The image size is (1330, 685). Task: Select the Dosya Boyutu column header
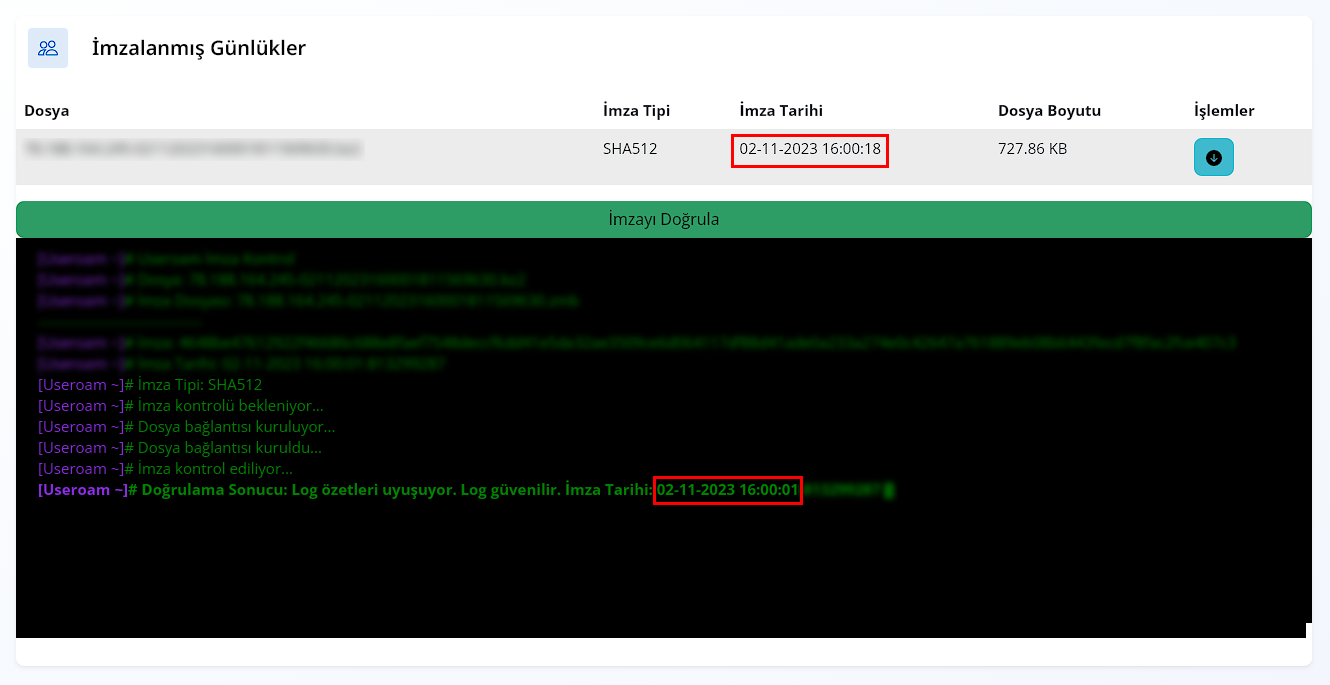(x=1049, y=111)
